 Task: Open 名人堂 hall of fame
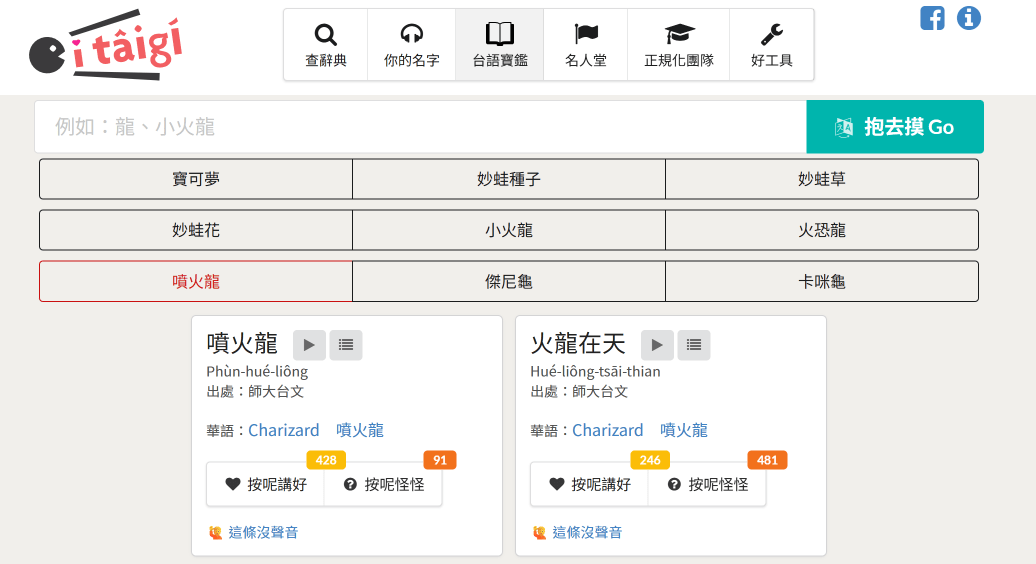pos(585,45)
